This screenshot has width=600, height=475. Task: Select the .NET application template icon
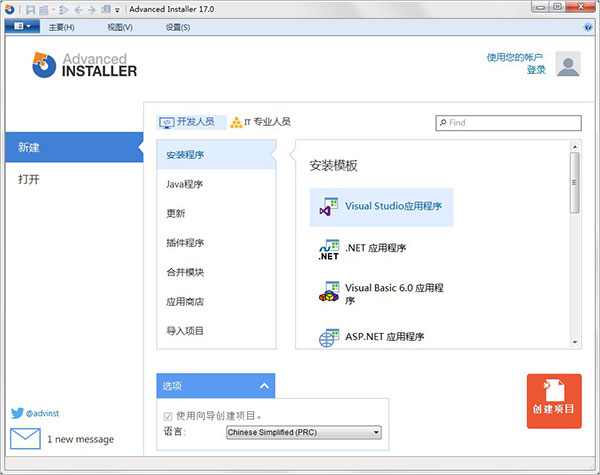(x=328, y=249)
